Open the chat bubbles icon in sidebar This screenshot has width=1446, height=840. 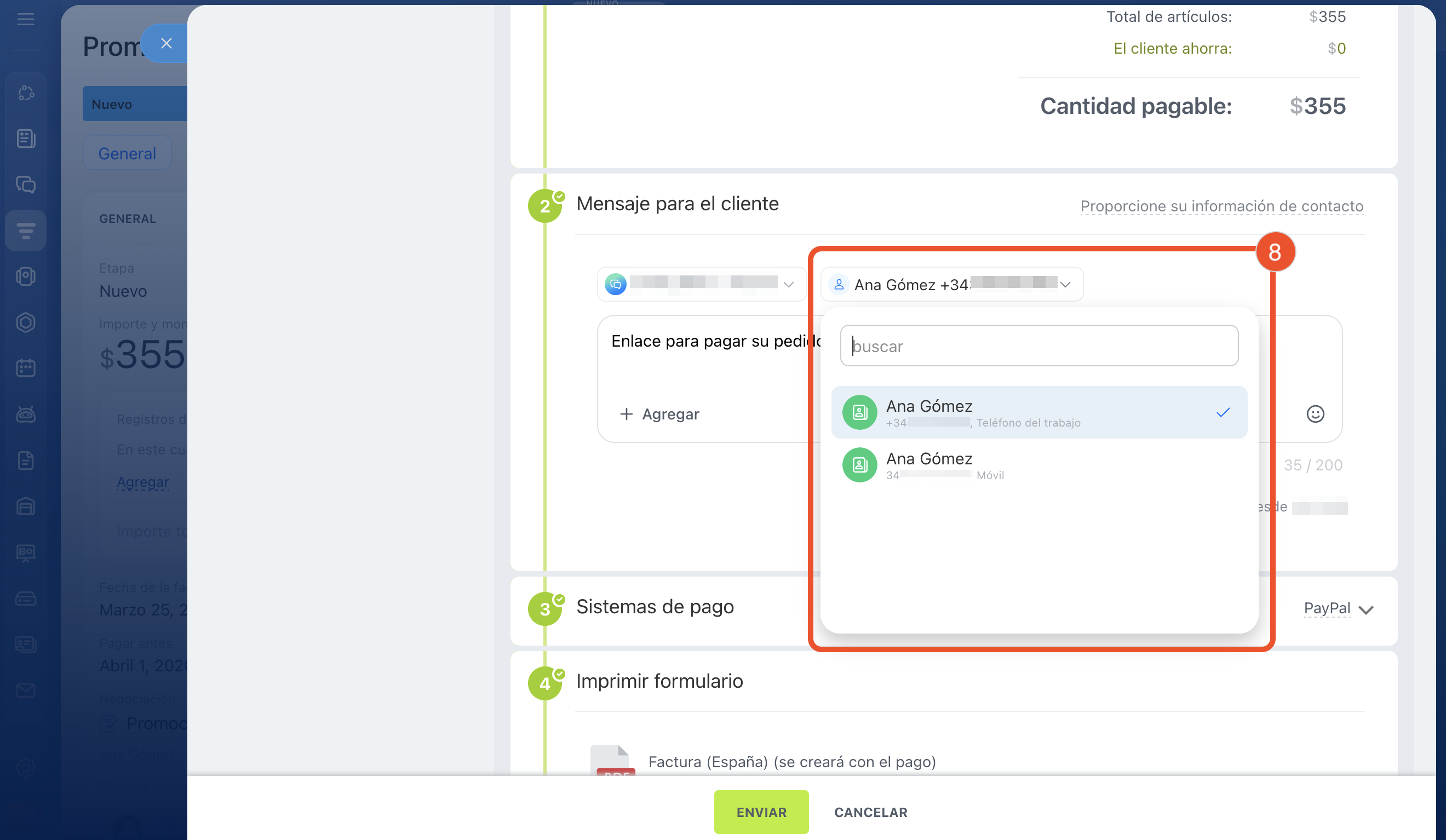25,185
